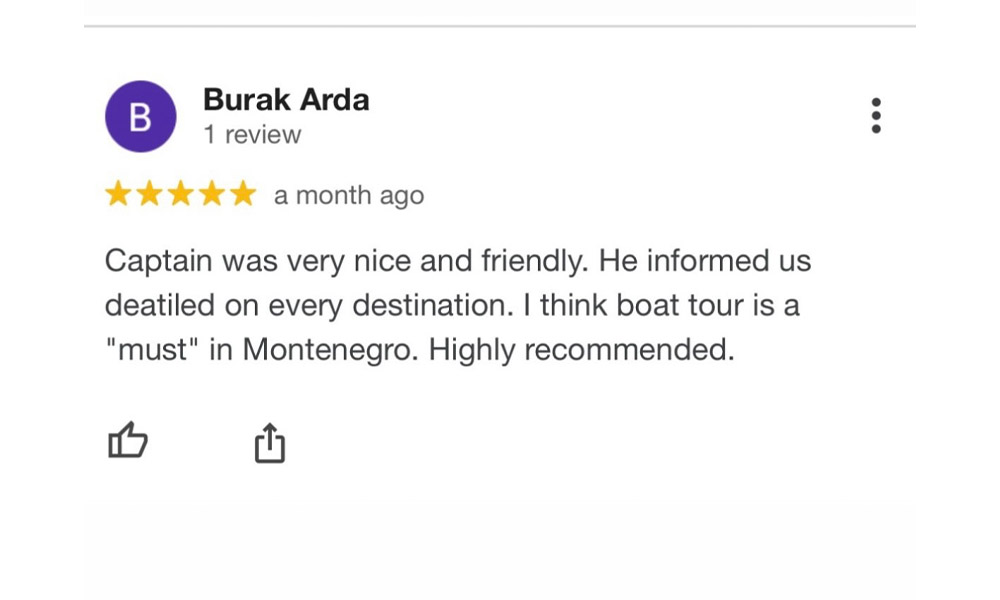Click the first yellow rating star

(x=118, y=194)
